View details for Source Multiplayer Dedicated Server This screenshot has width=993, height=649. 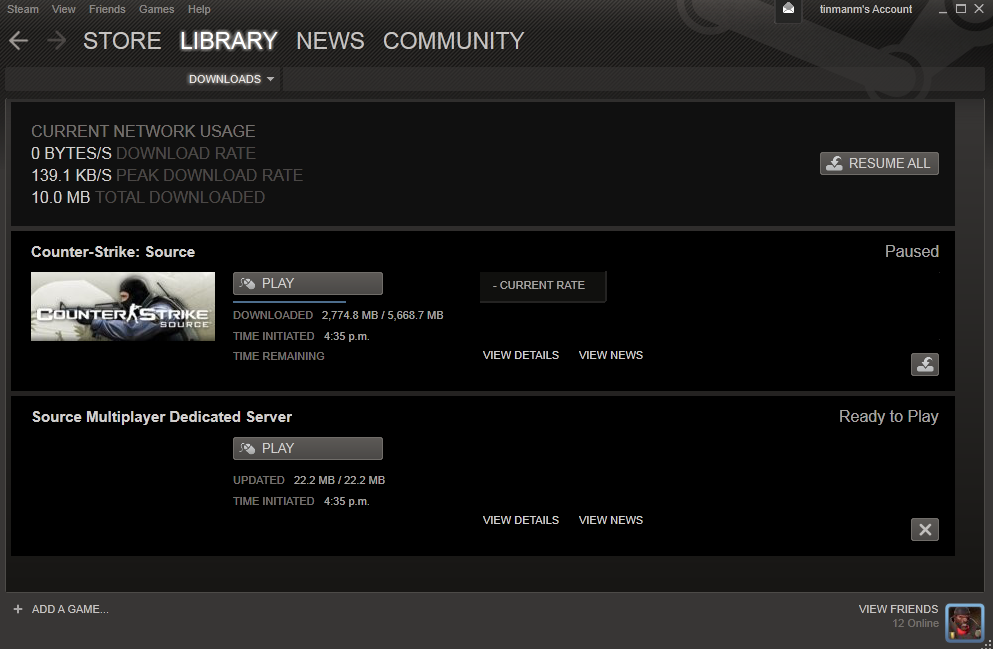521,520
